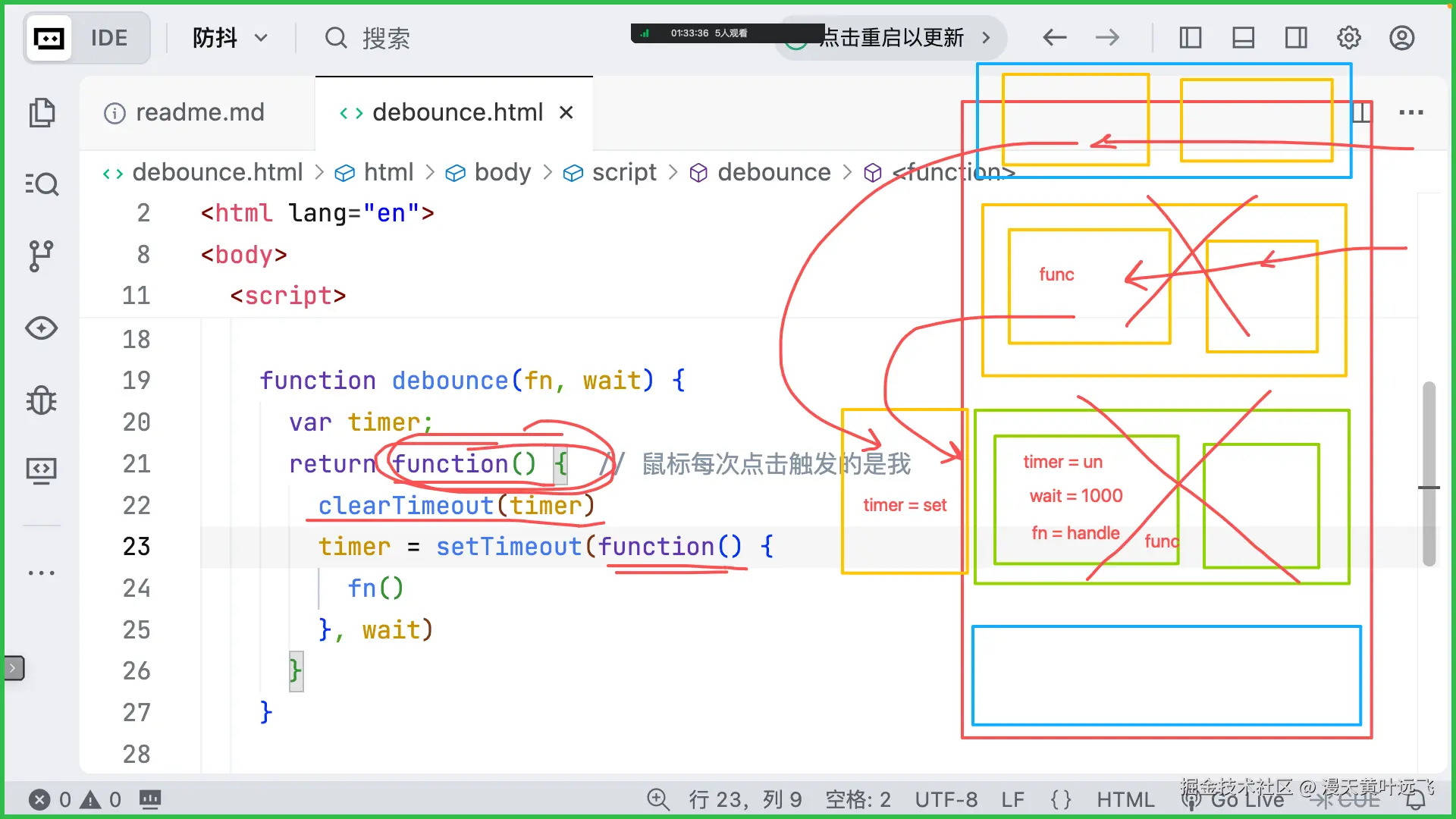Image resolution: width=1456 pixels, height=819 pixels.
Task: Open the 防抖 project dropdown
Action: click(x=229, y=37)
